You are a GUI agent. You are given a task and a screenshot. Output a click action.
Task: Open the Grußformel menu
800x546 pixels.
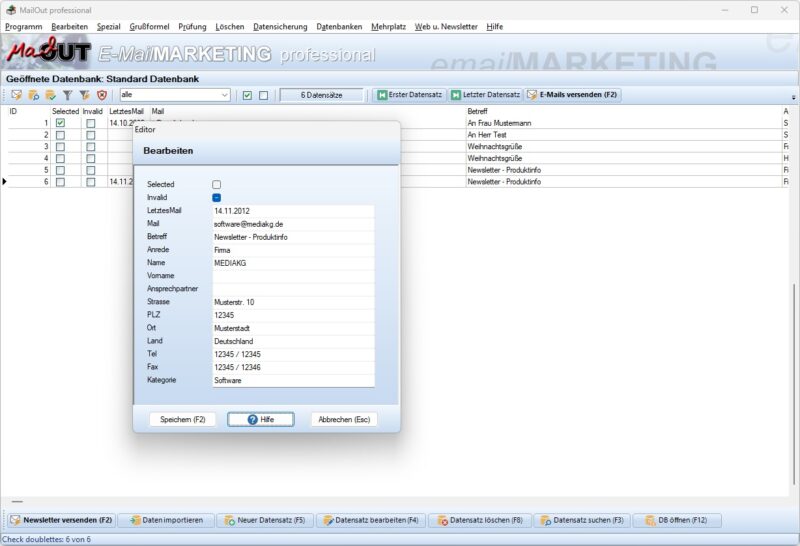click(148, 26)
